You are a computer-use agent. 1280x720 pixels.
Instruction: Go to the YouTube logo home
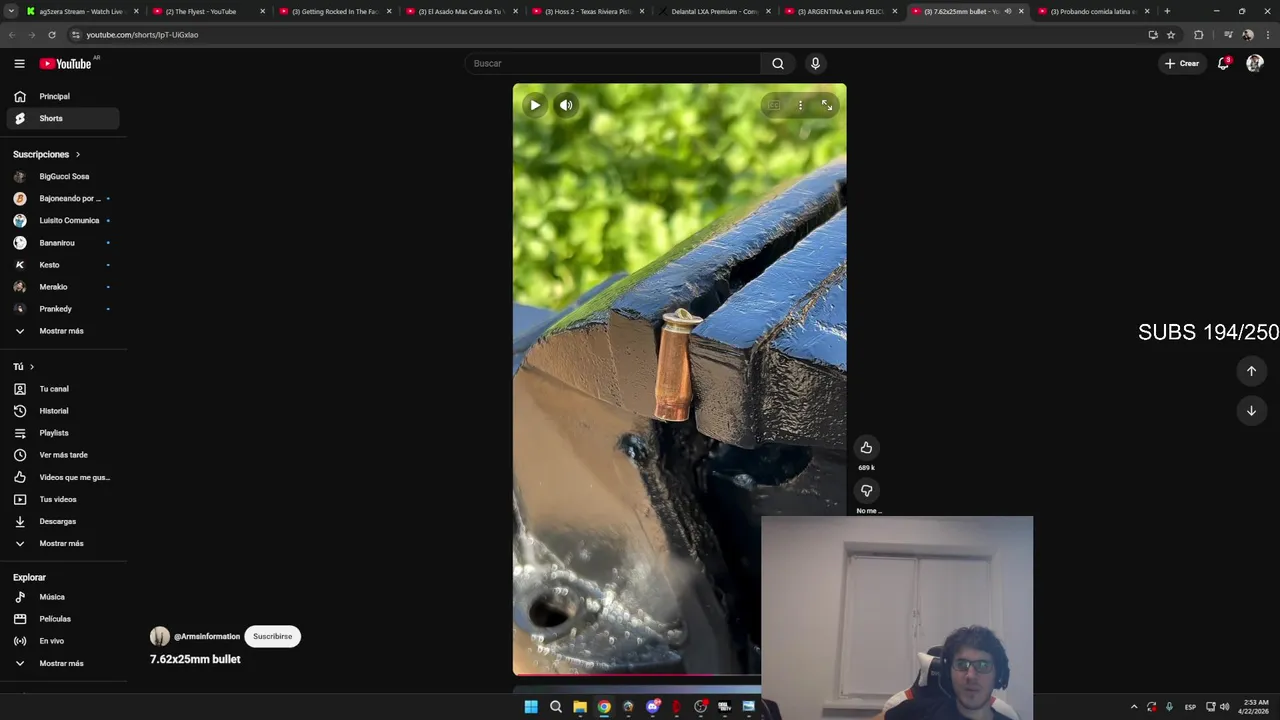65,63
